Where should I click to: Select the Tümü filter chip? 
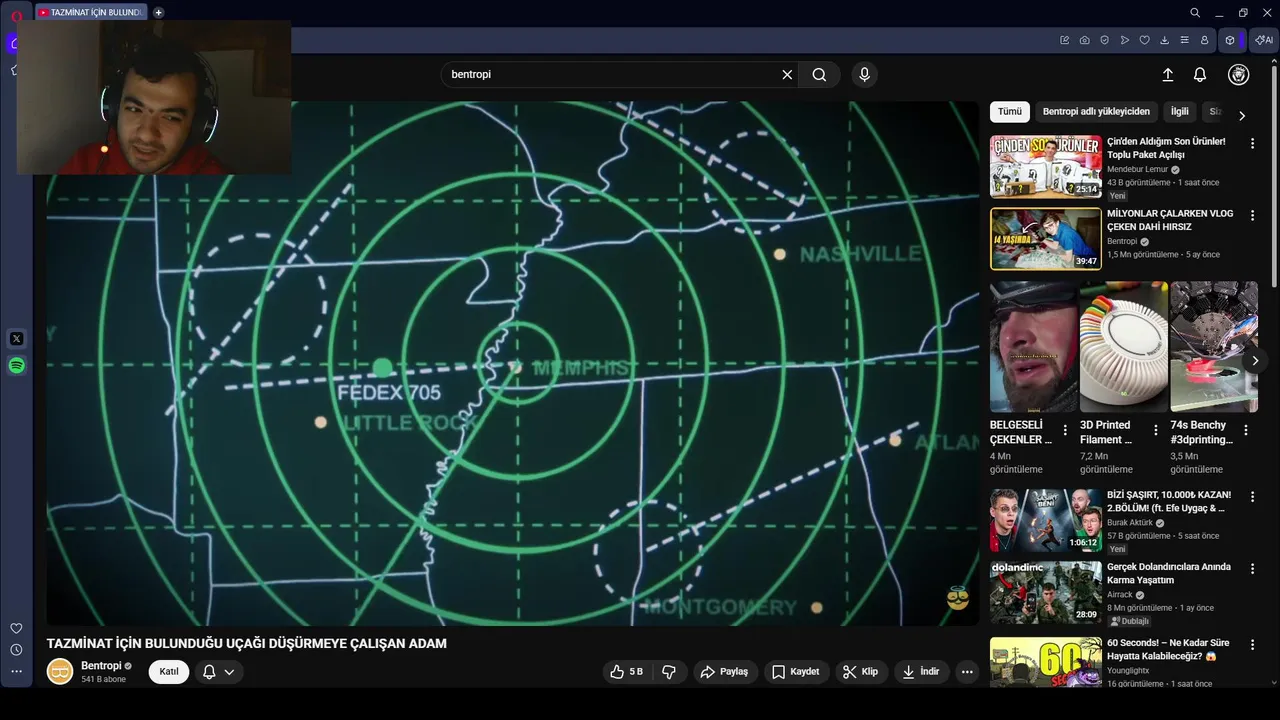1010,112
